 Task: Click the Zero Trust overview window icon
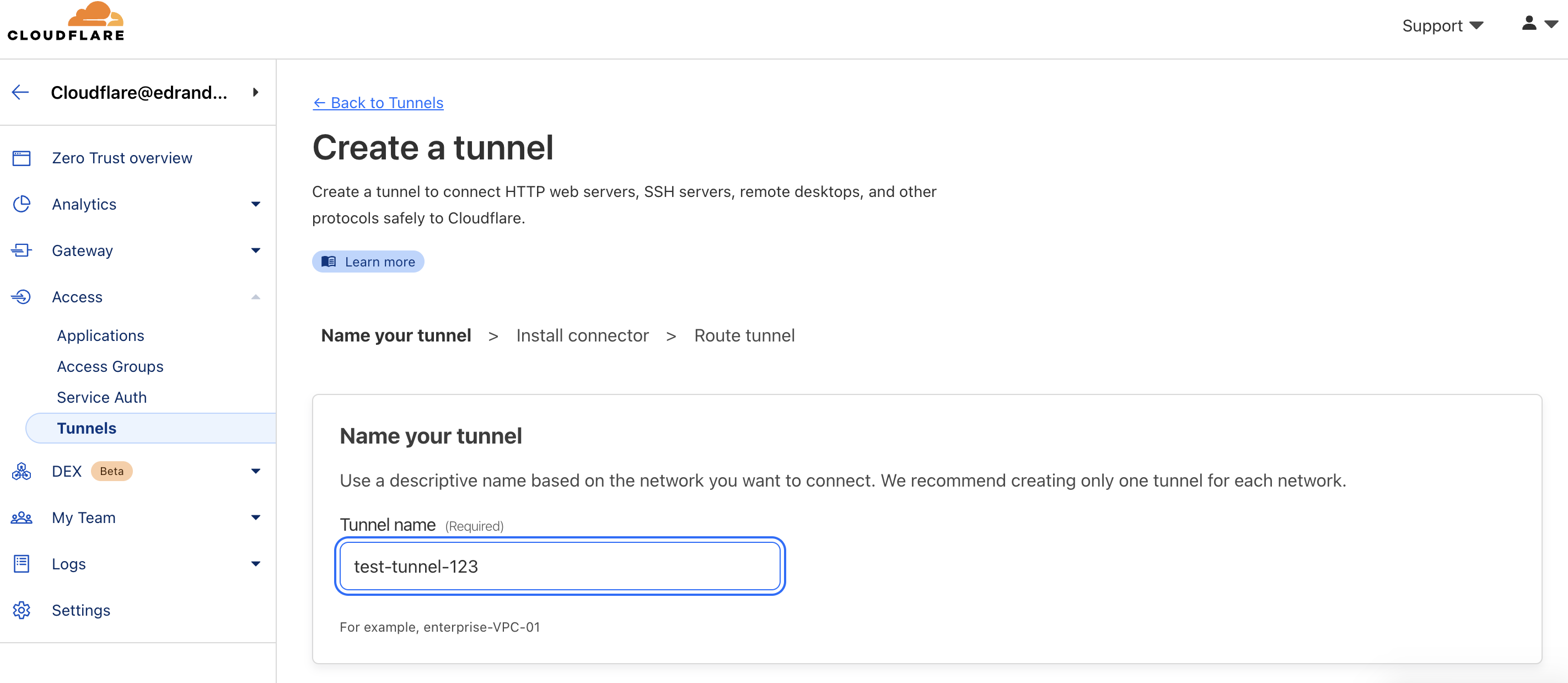pos(22,158)
